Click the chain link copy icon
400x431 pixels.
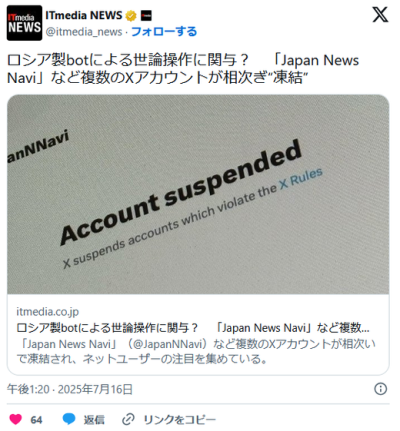[128, 419]
